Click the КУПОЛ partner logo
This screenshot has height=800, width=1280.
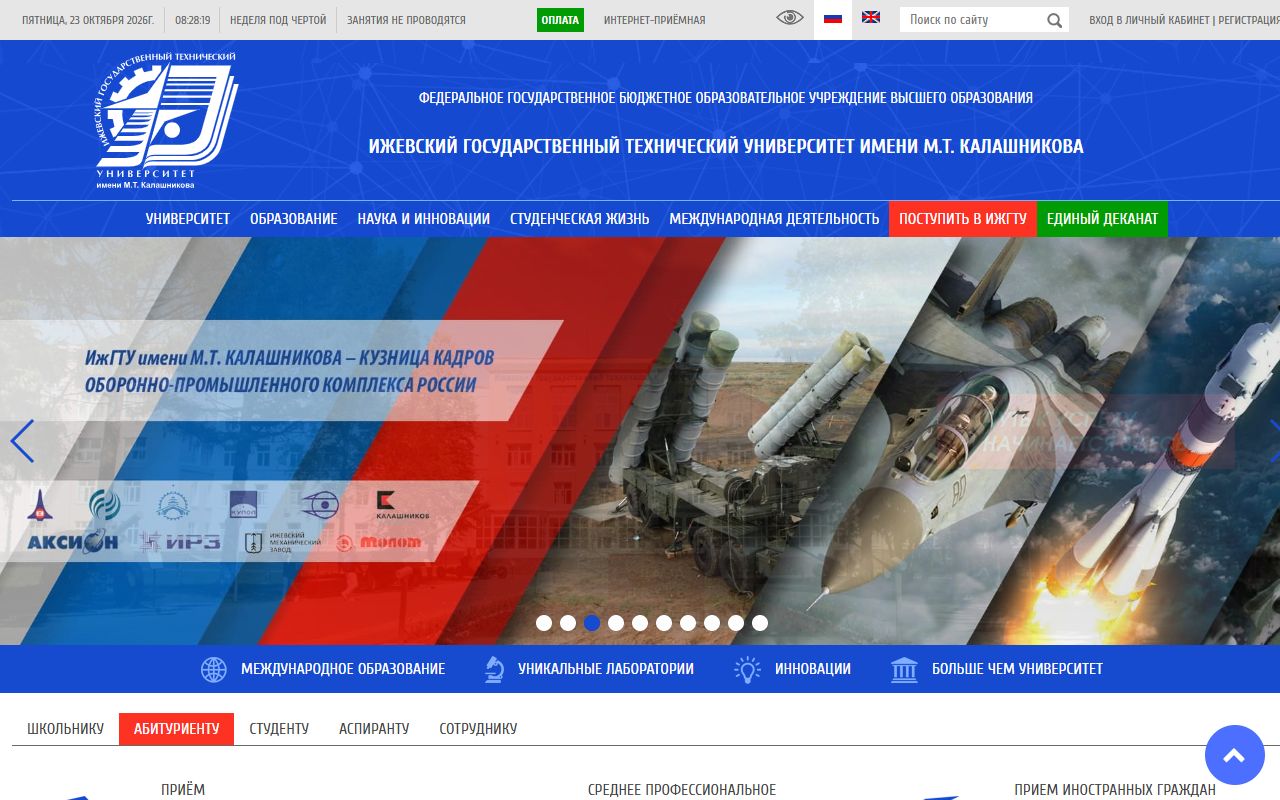click(x=244, y=504)
